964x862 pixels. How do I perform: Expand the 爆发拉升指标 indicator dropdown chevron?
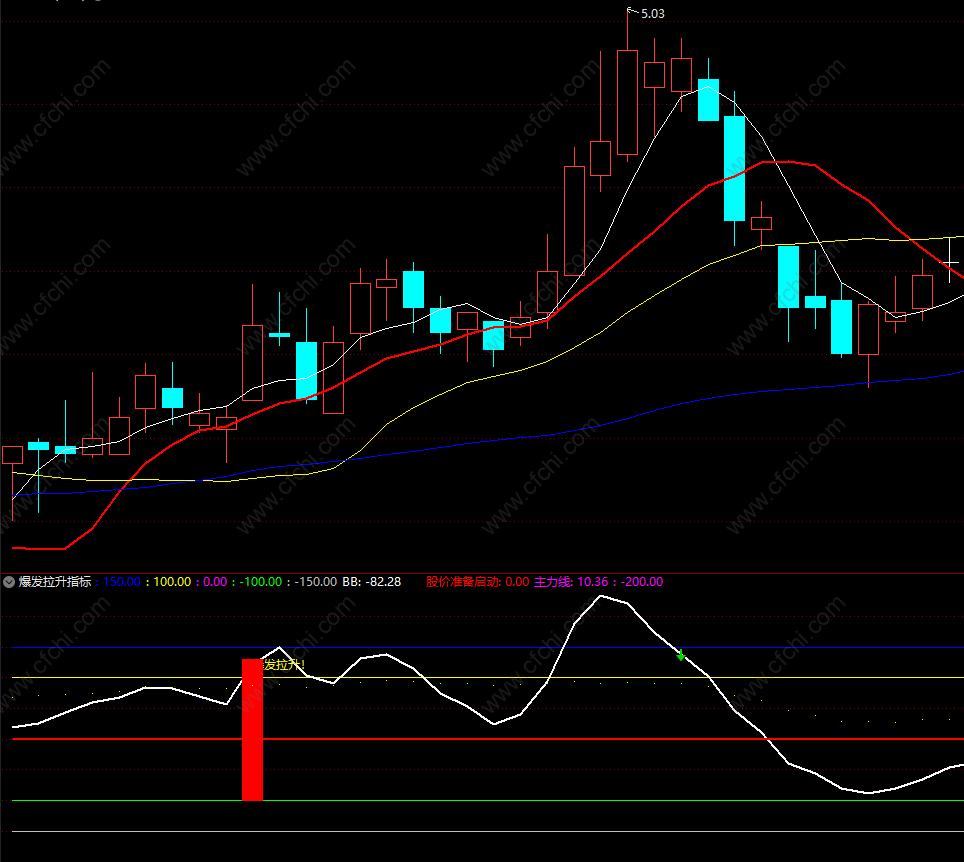click(x=10, y=582)
